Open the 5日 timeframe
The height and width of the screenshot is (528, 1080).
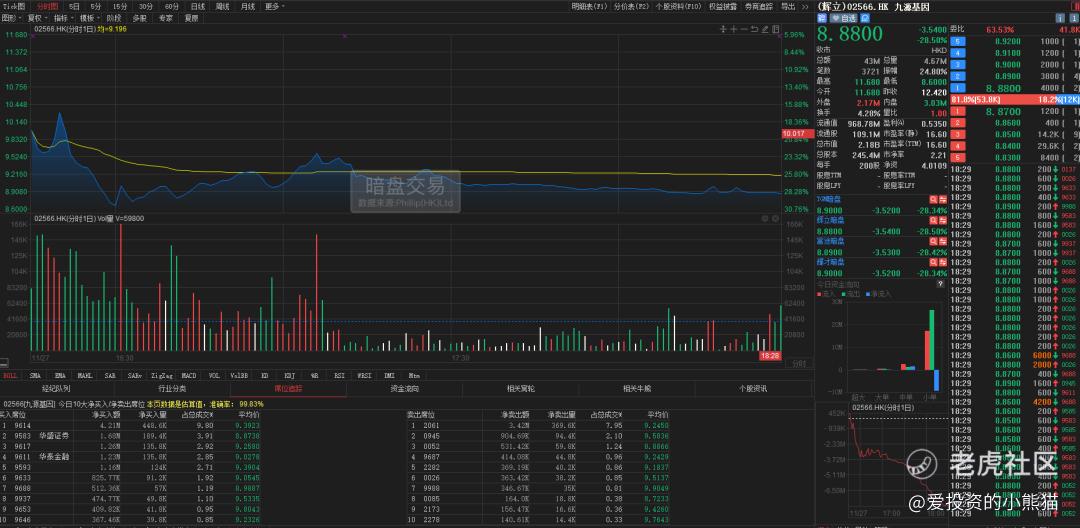tap(74, 6)
